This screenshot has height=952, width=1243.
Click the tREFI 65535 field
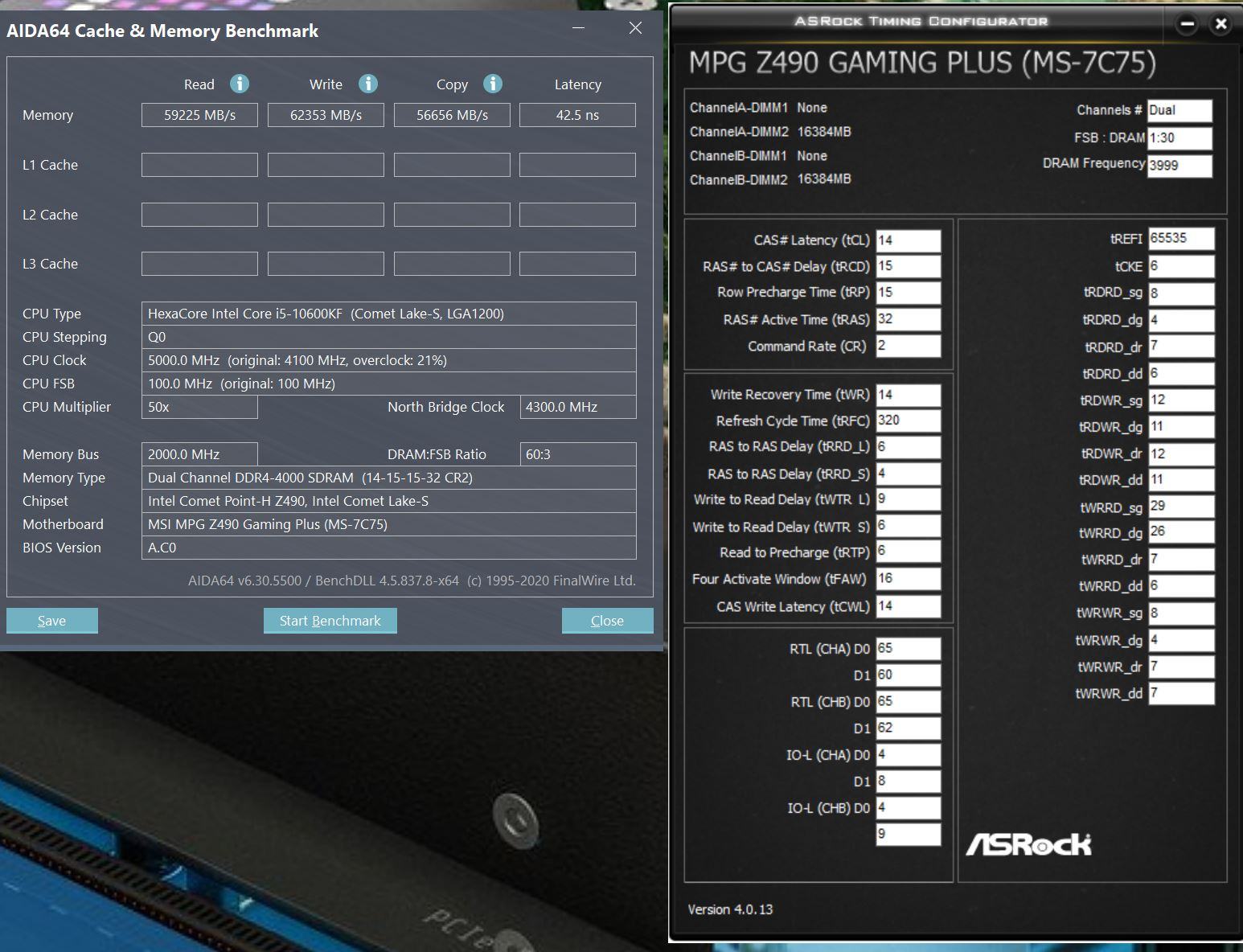click(1181, 239)
